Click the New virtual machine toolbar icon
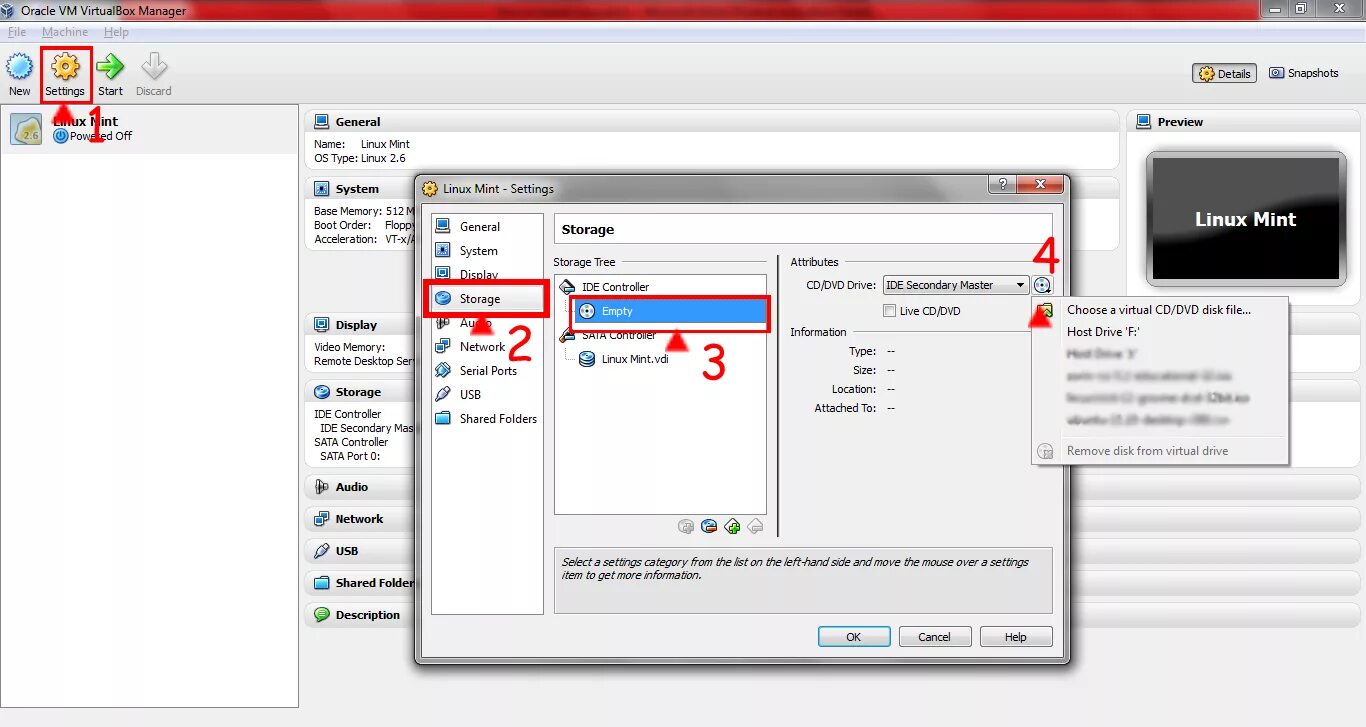 [x=19, y=75]
